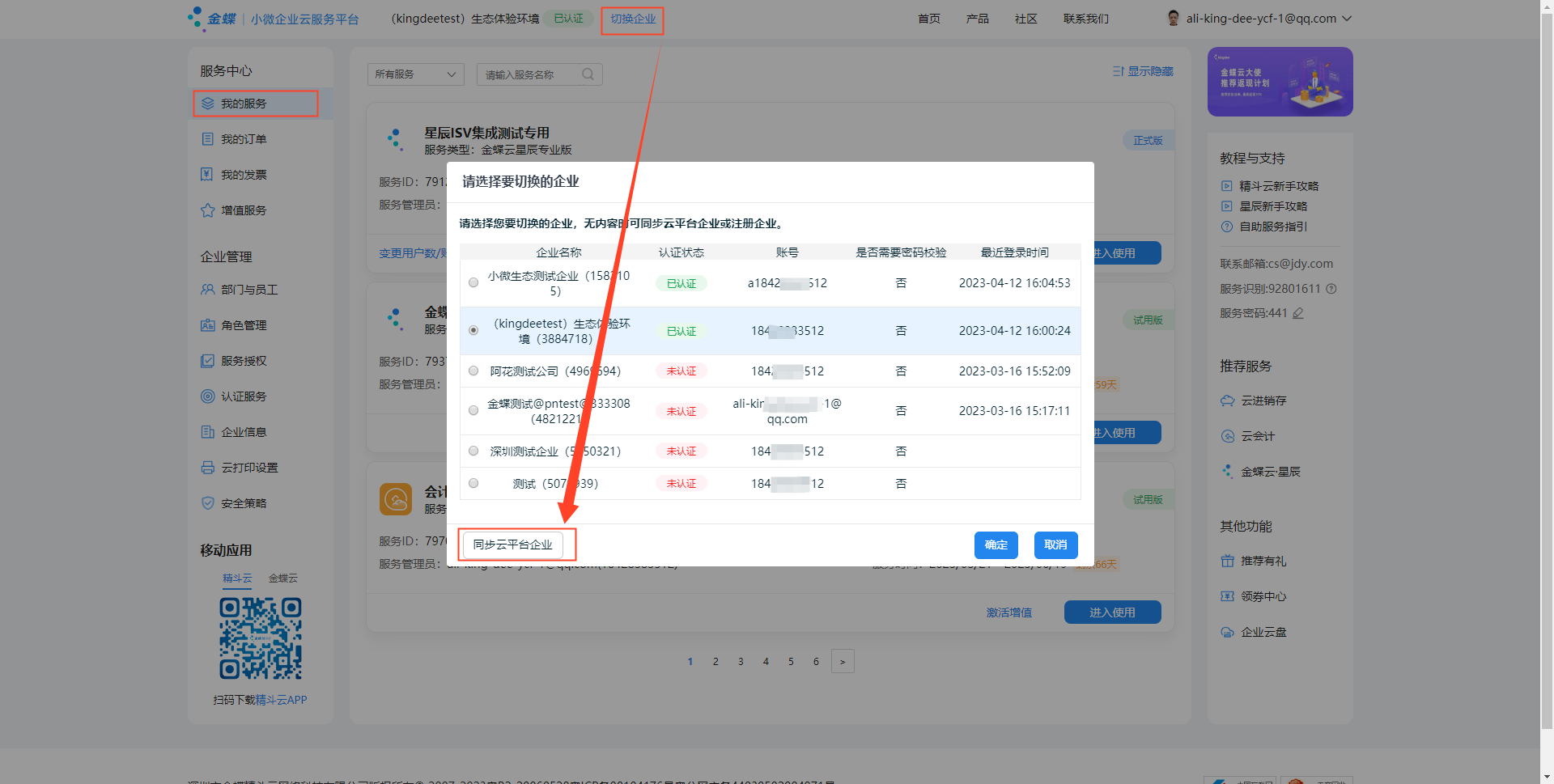Select the 金蝶测试@pntest radio button
1554x784 pixels.
point(473,410)
